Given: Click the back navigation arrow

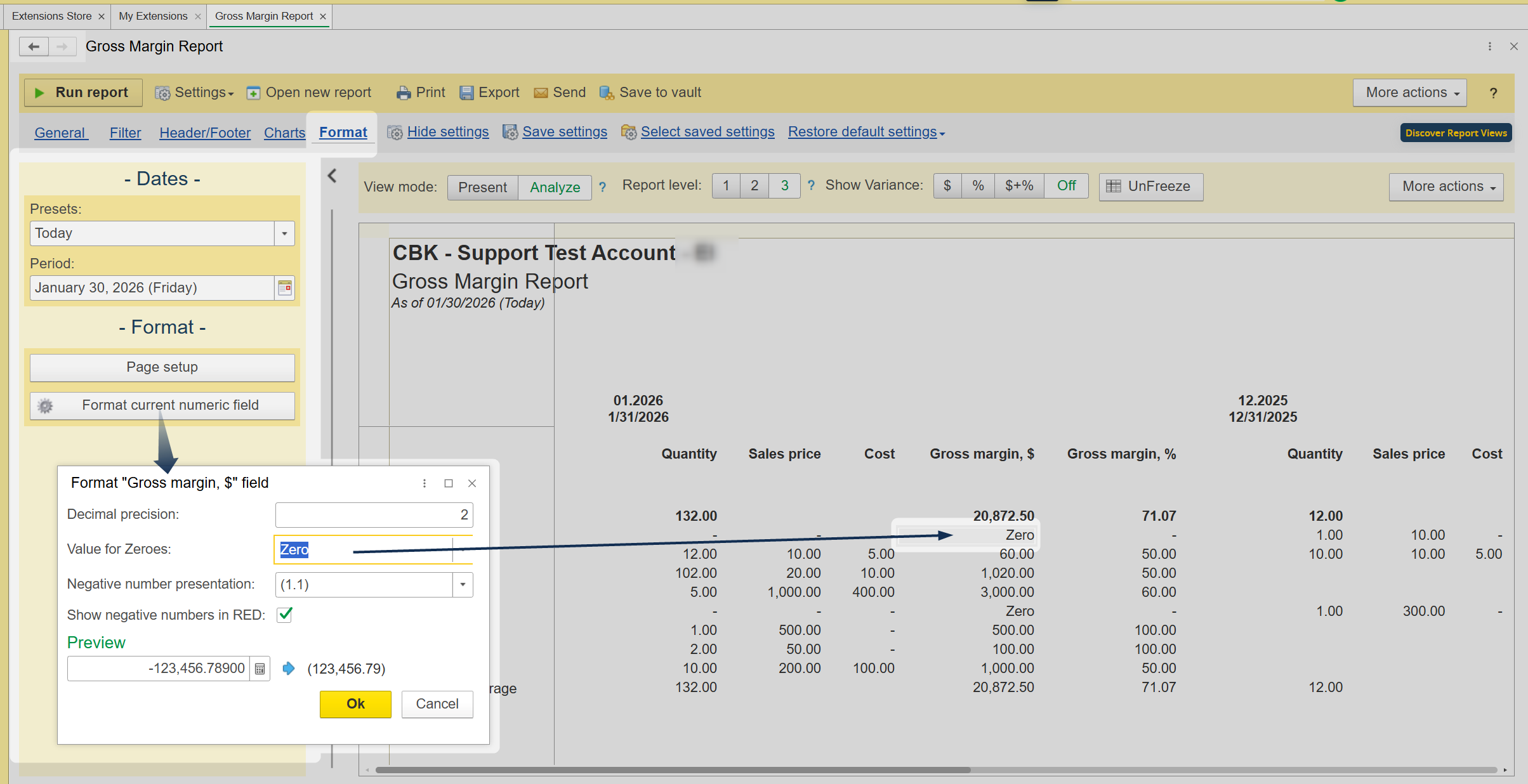Looking at the screenshot, I should pos(34,46).
